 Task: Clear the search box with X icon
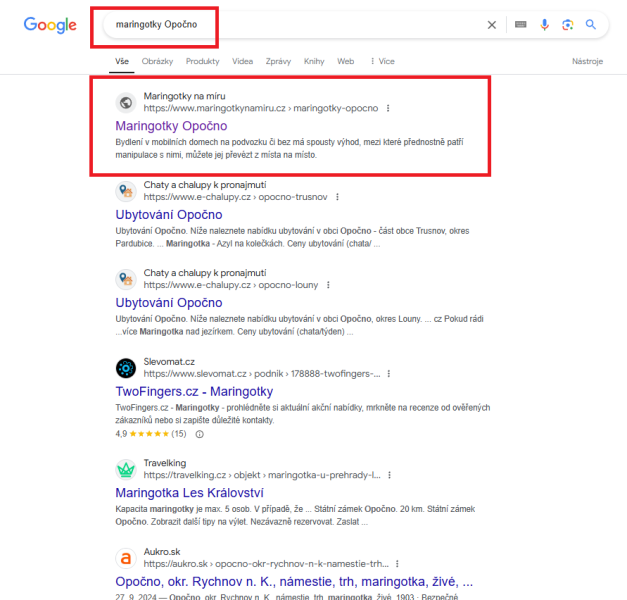[492, 25]
